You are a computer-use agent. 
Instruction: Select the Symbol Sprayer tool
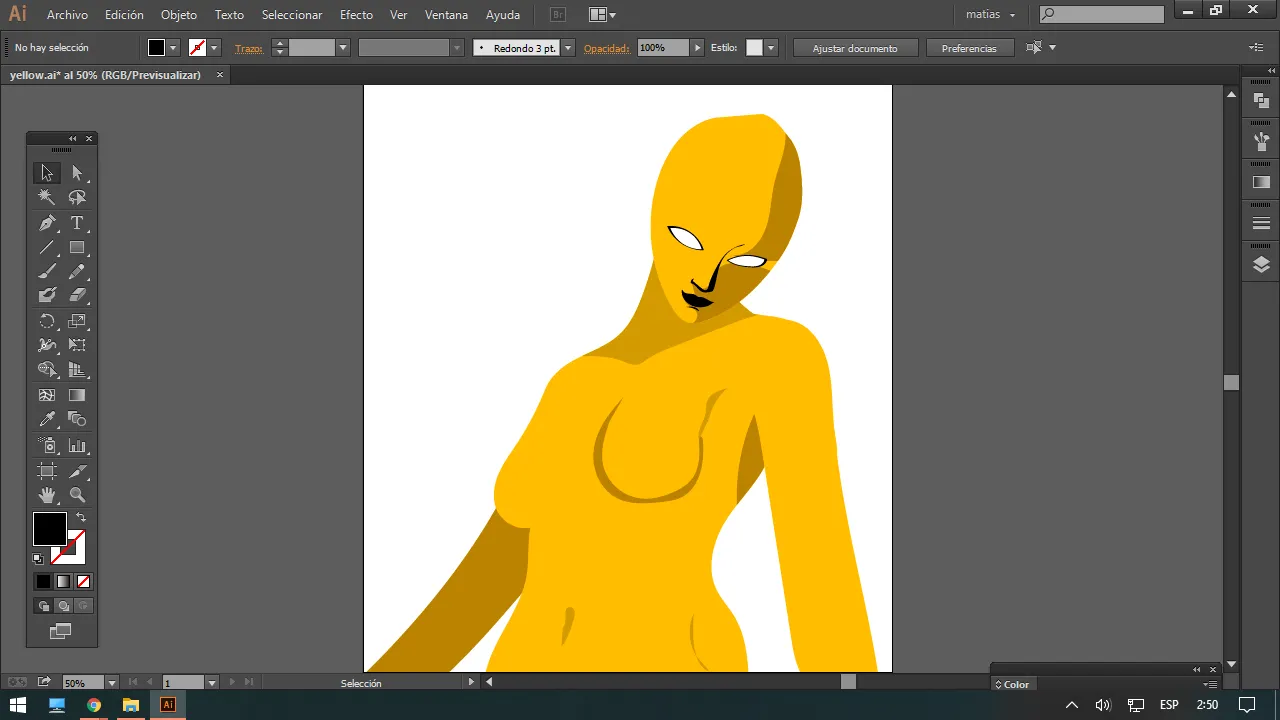[47, 445]
